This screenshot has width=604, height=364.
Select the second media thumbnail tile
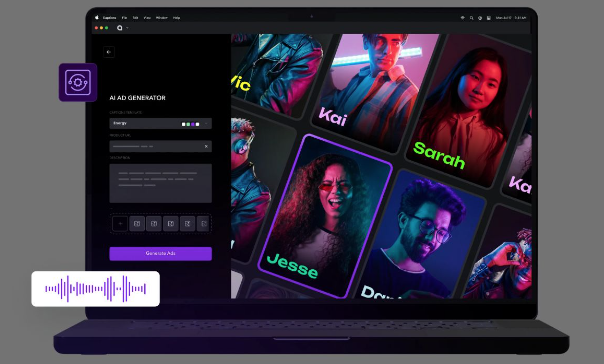(154, 223)
